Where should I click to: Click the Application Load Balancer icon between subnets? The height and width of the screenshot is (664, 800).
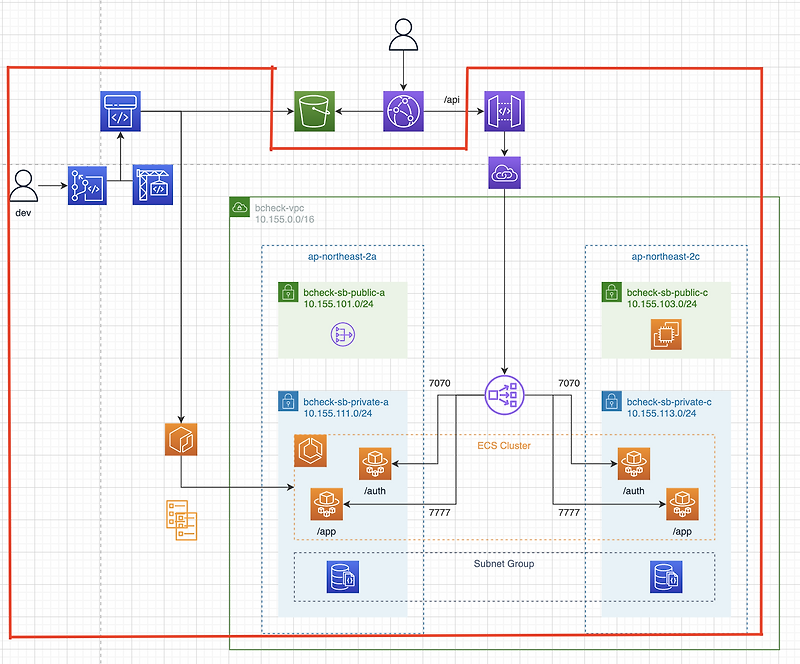pyautogui.click(x=505, y=394)
